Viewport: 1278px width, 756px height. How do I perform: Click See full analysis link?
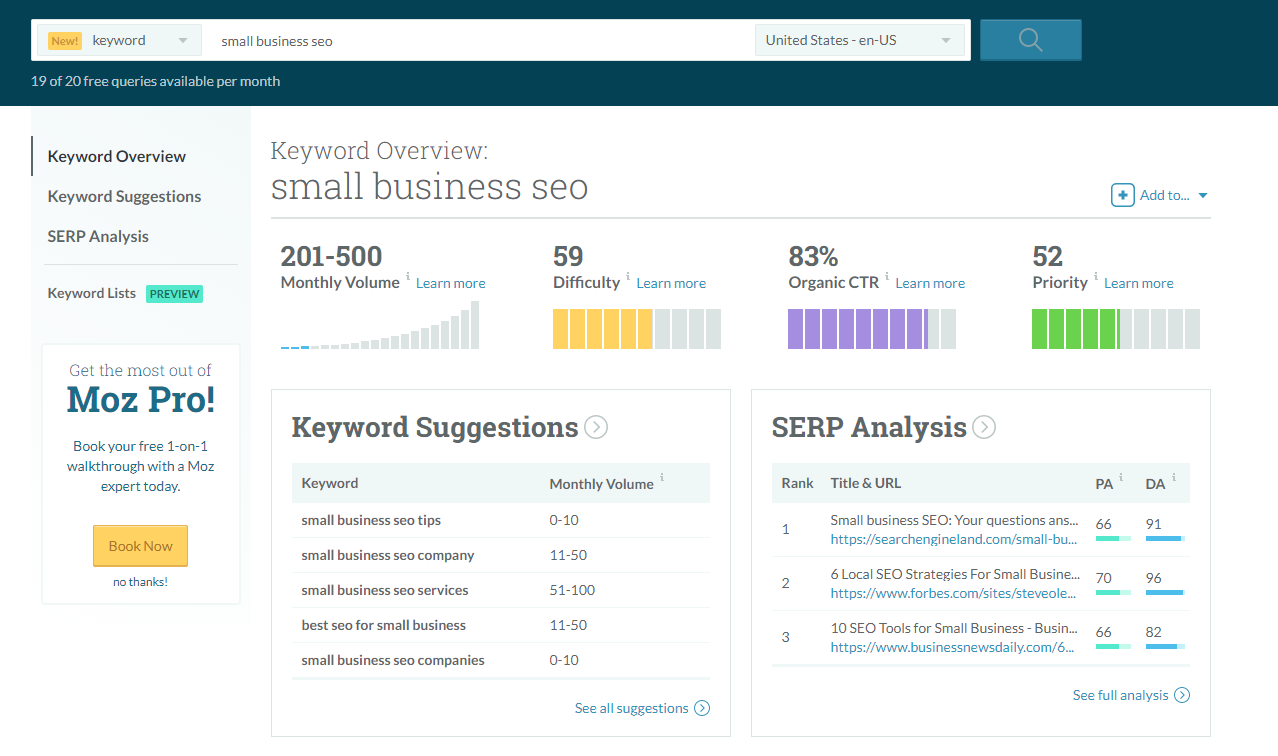[x=1120, y=695]
